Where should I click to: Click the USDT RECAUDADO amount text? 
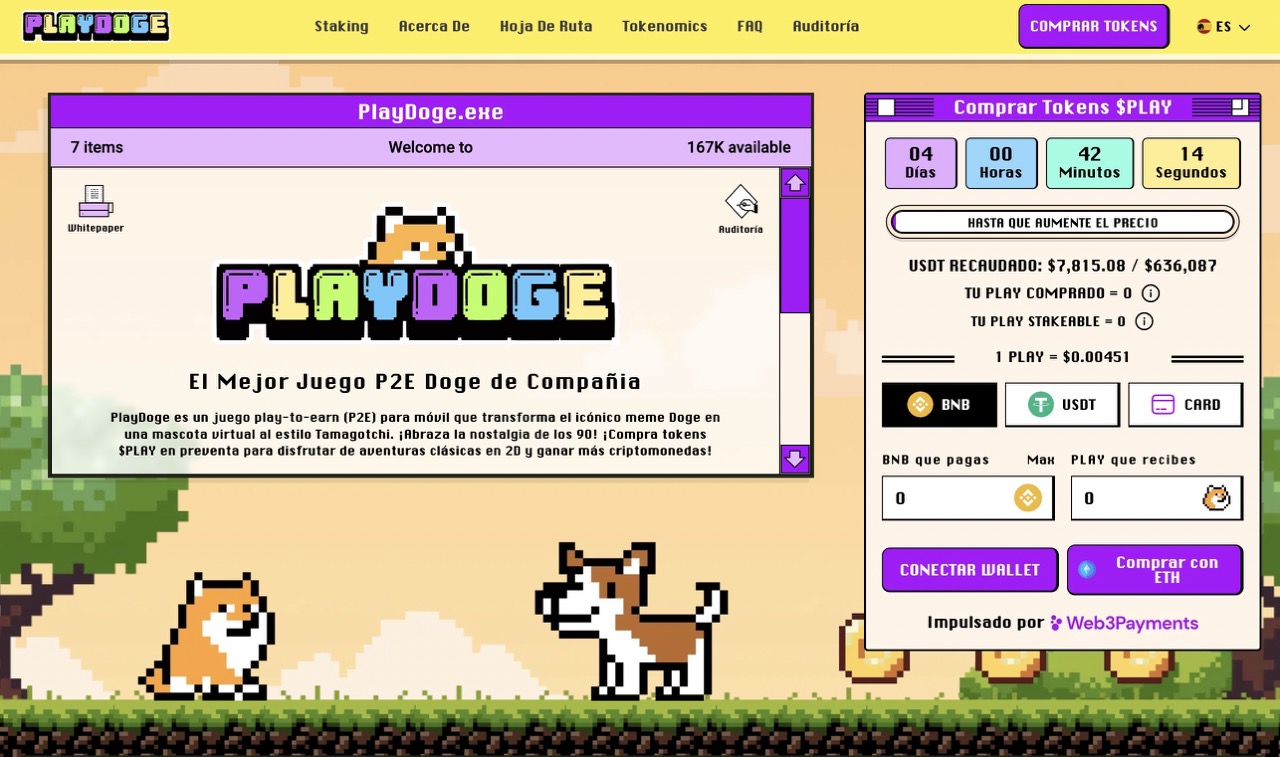(x=1063, y=266)
